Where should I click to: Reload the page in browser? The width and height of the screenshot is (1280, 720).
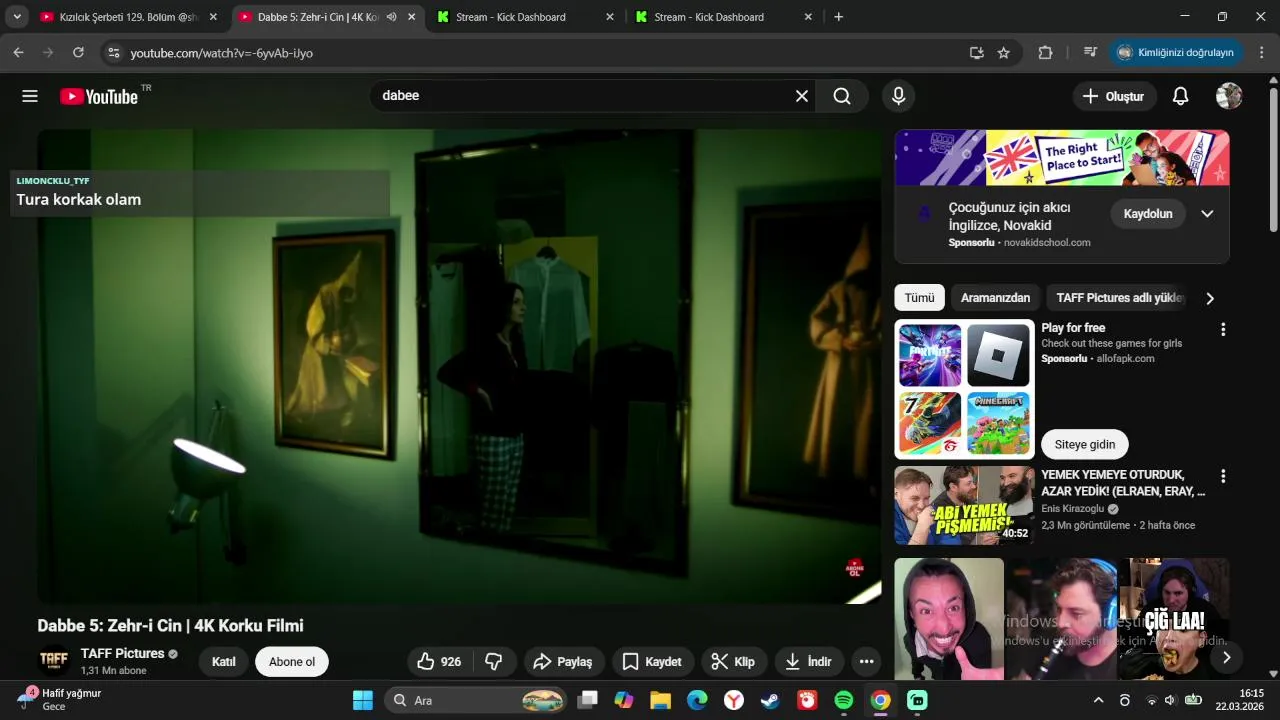[x=78, y=52]
